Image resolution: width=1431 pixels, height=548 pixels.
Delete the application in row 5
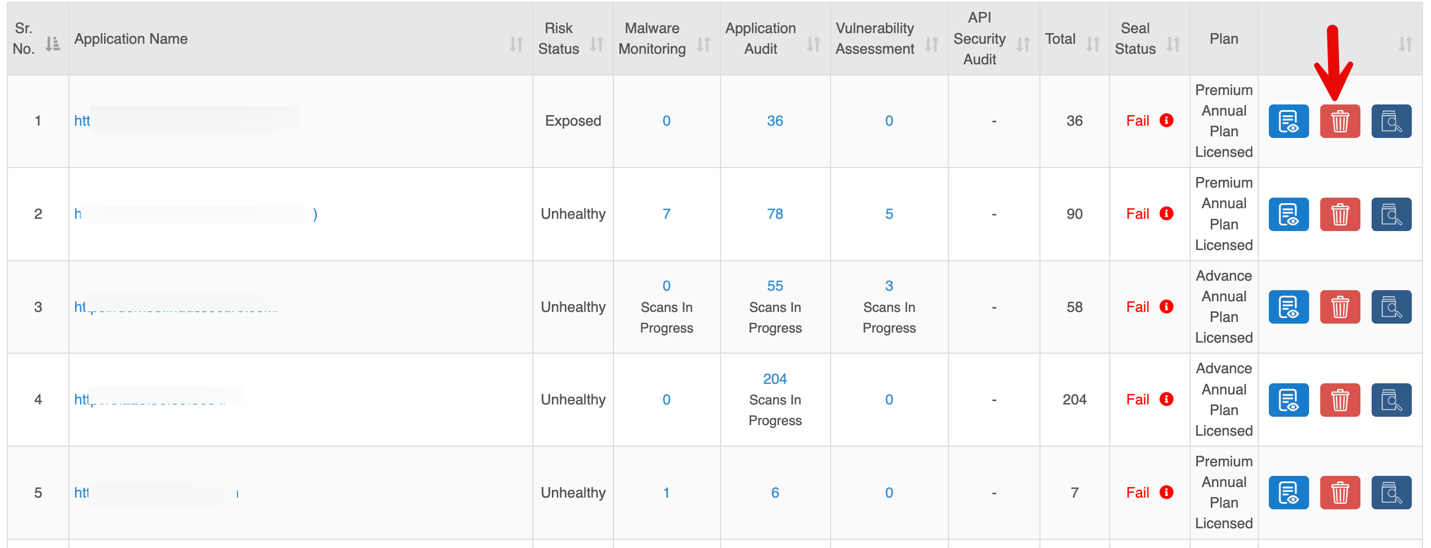(1339, 493)
